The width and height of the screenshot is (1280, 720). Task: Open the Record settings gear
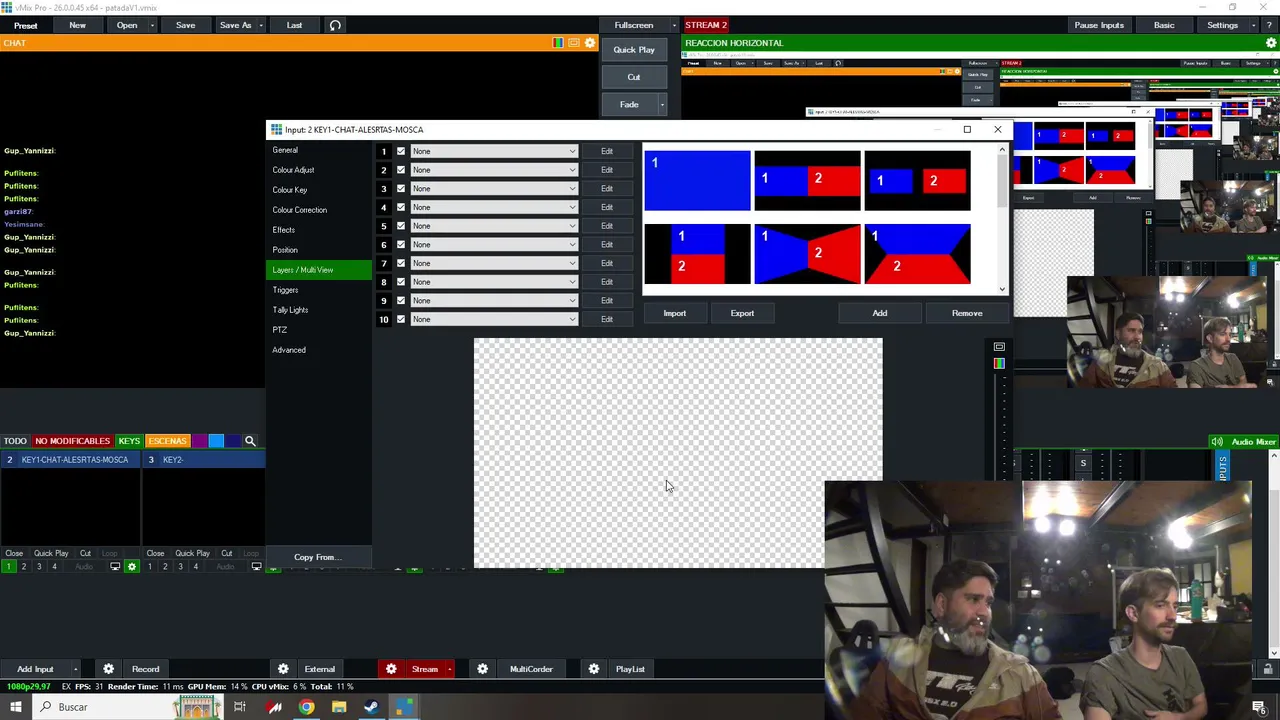(108, 669)
